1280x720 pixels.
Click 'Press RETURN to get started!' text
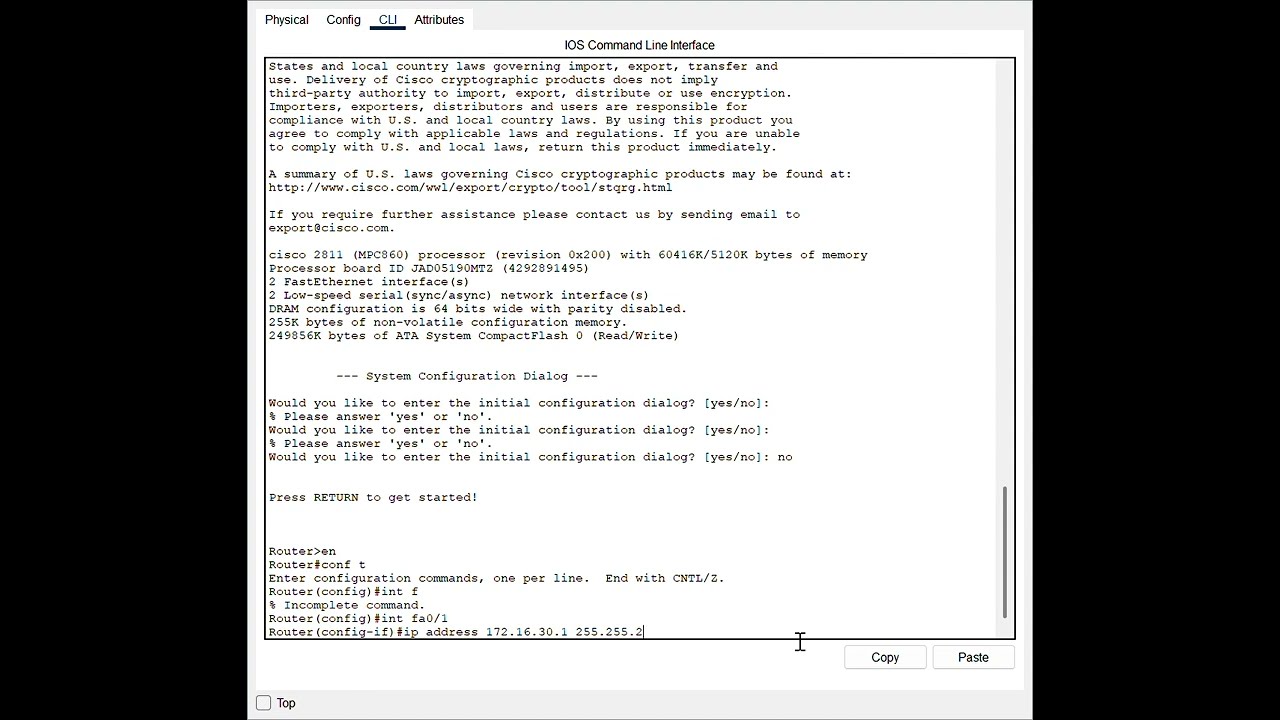coord(373,497)
